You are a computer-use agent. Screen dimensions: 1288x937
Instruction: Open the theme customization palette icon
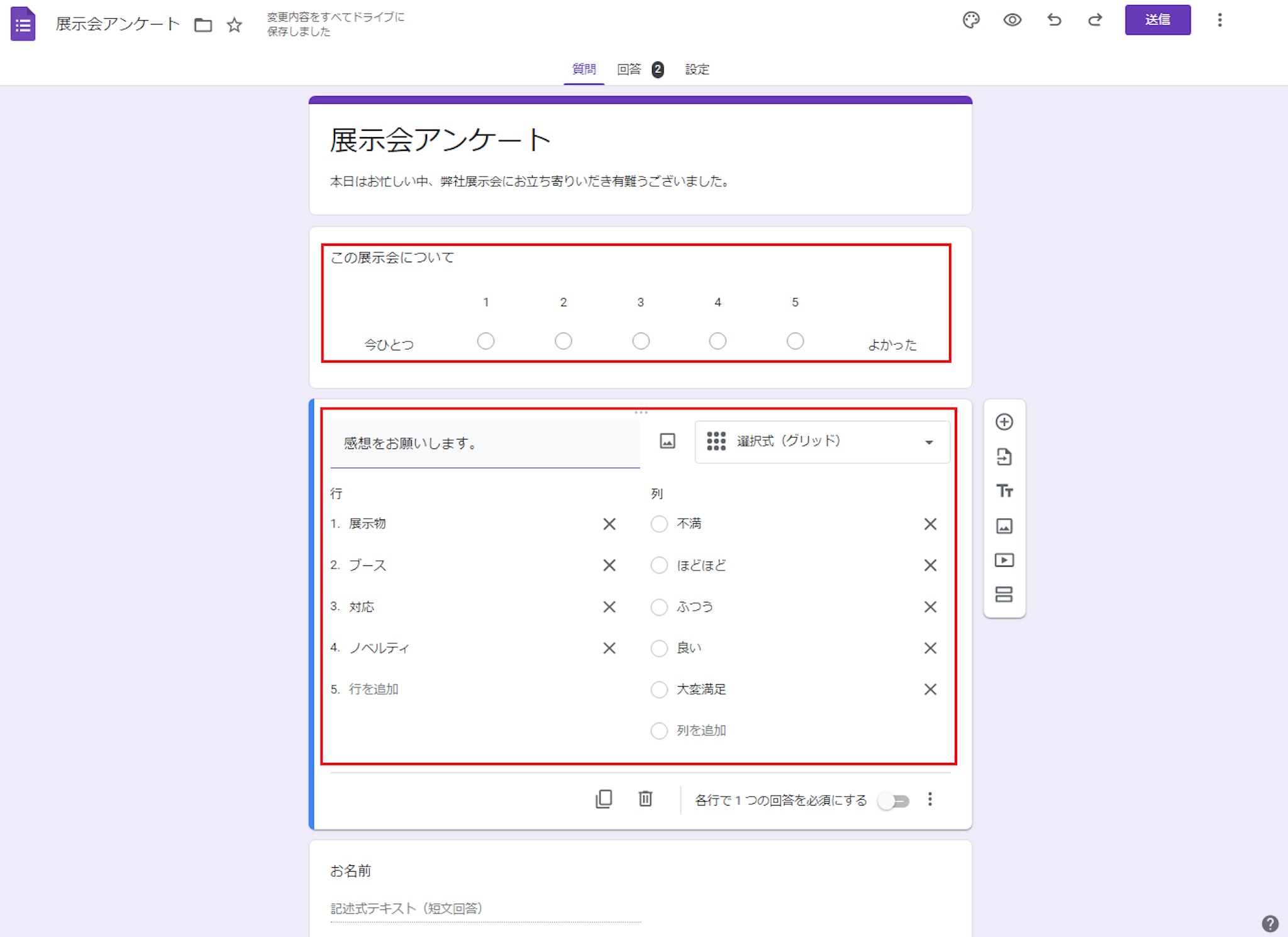coord(971,20)
